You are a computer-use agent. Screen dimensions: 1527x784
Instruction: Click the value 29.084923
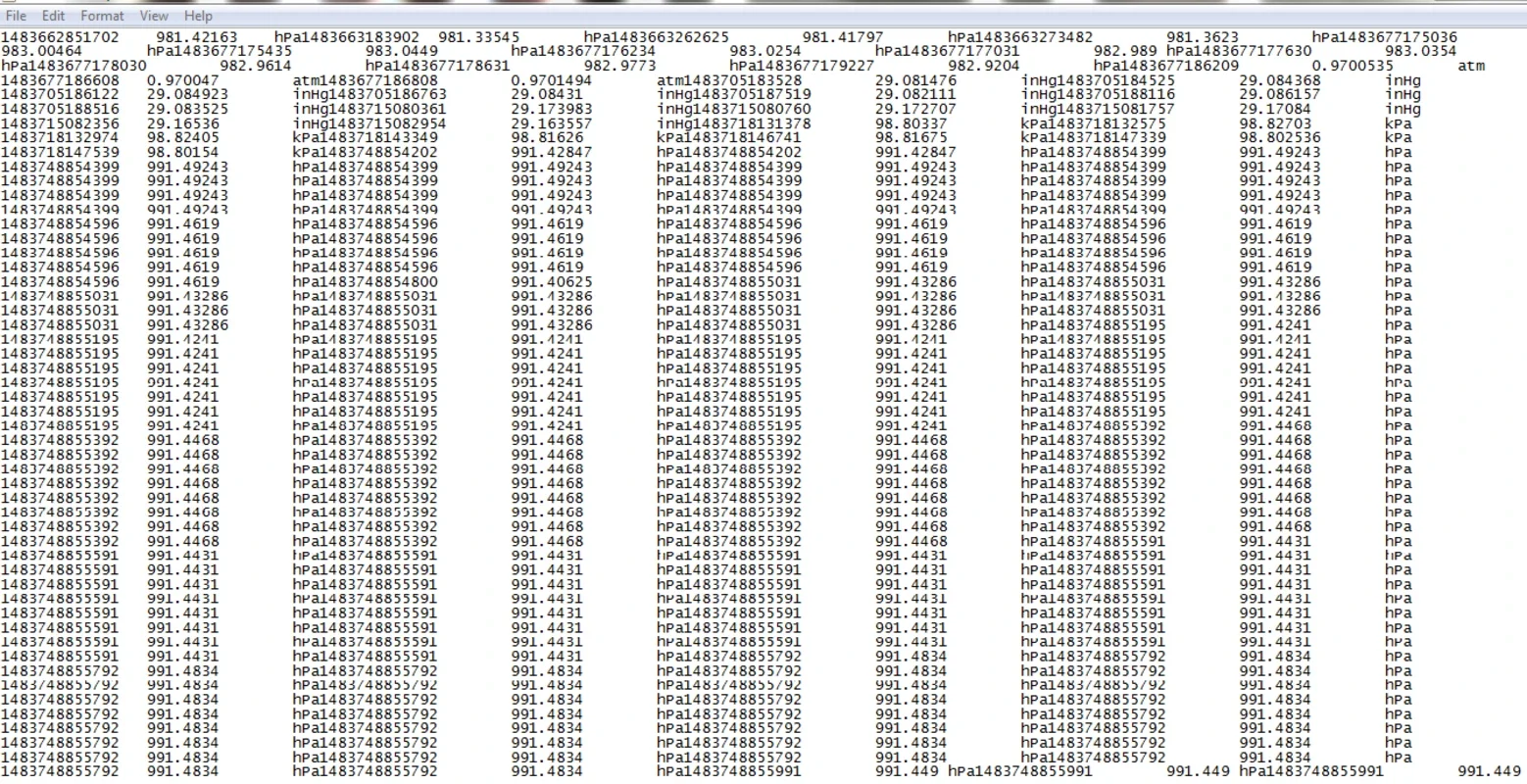[188, 94]
